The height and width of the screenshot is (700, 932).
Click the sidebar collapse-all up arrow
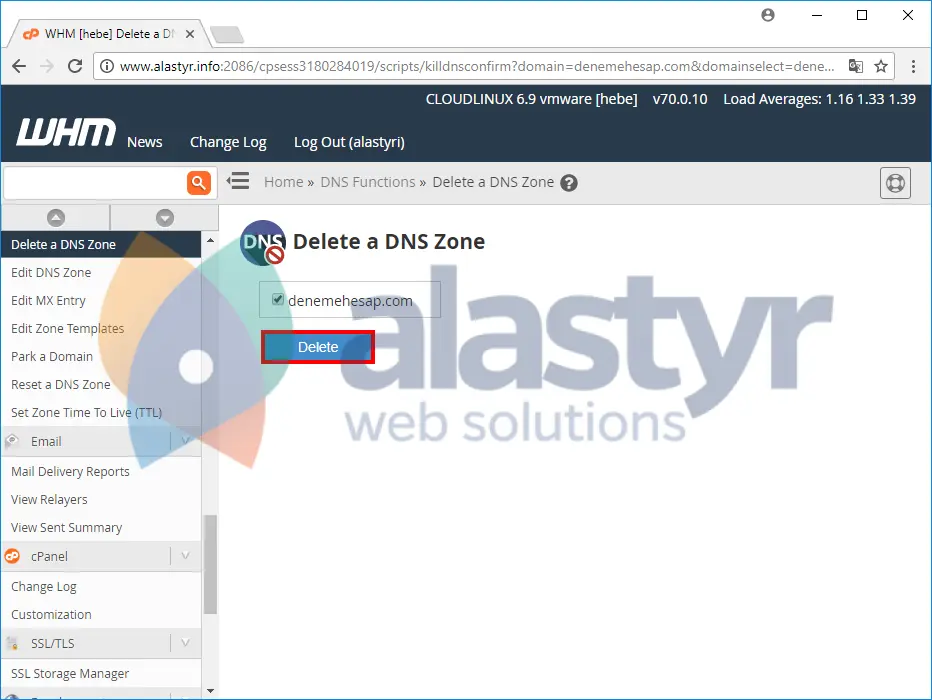[x=56, y=218]
